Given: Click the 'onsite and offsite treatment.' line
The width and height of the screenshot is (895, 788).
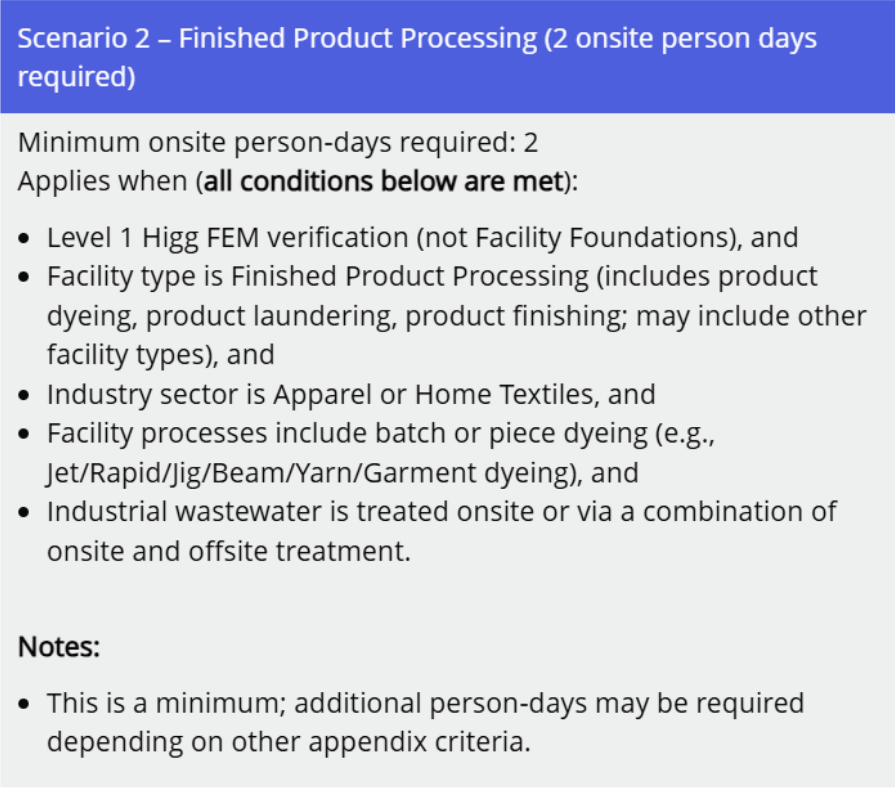Looking at the screenshot, I should point(228,551).
